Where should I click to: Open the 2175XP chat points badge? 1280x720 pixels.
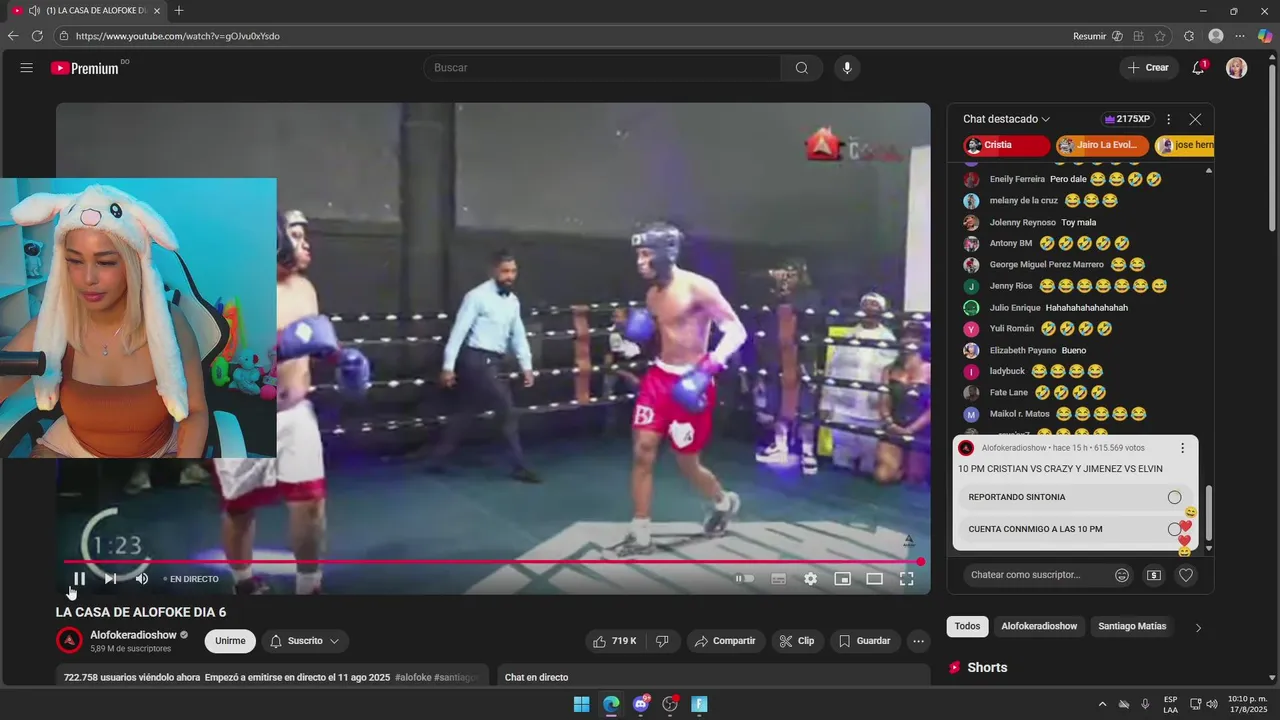1127,119
